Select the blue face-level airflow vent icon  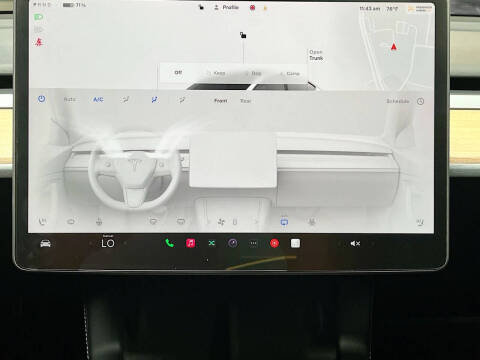pos(154,99)
